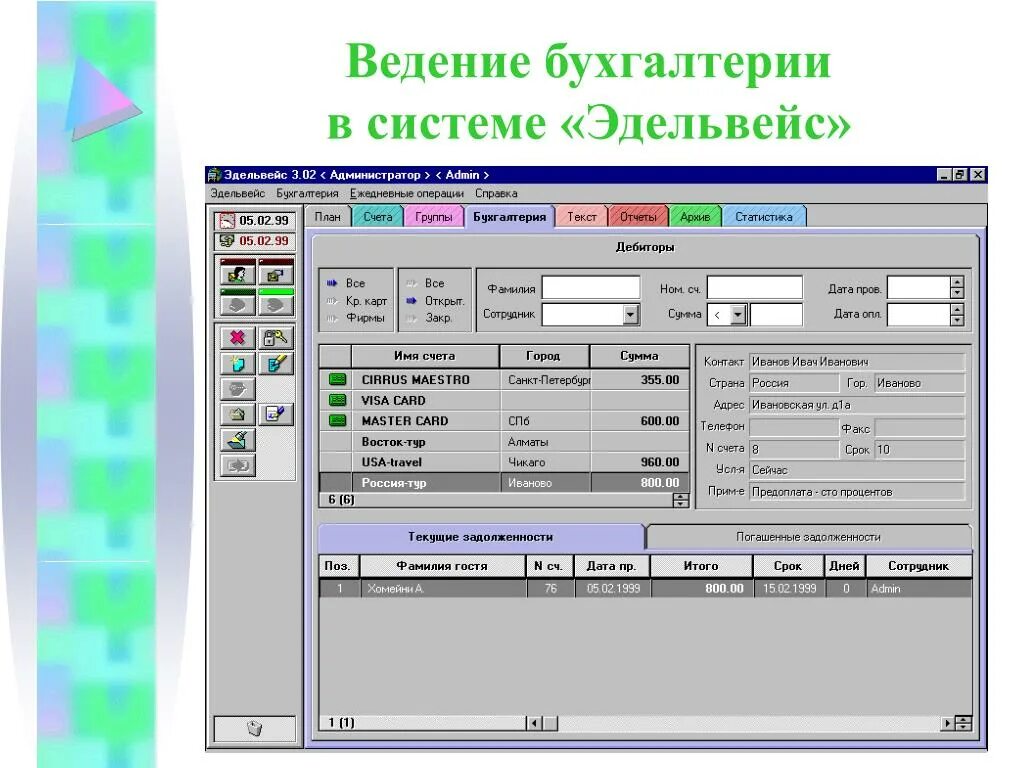Click the padlock and key button
Image resolution: width=1024 pixels, height=768 pixels.
point(276,338)
